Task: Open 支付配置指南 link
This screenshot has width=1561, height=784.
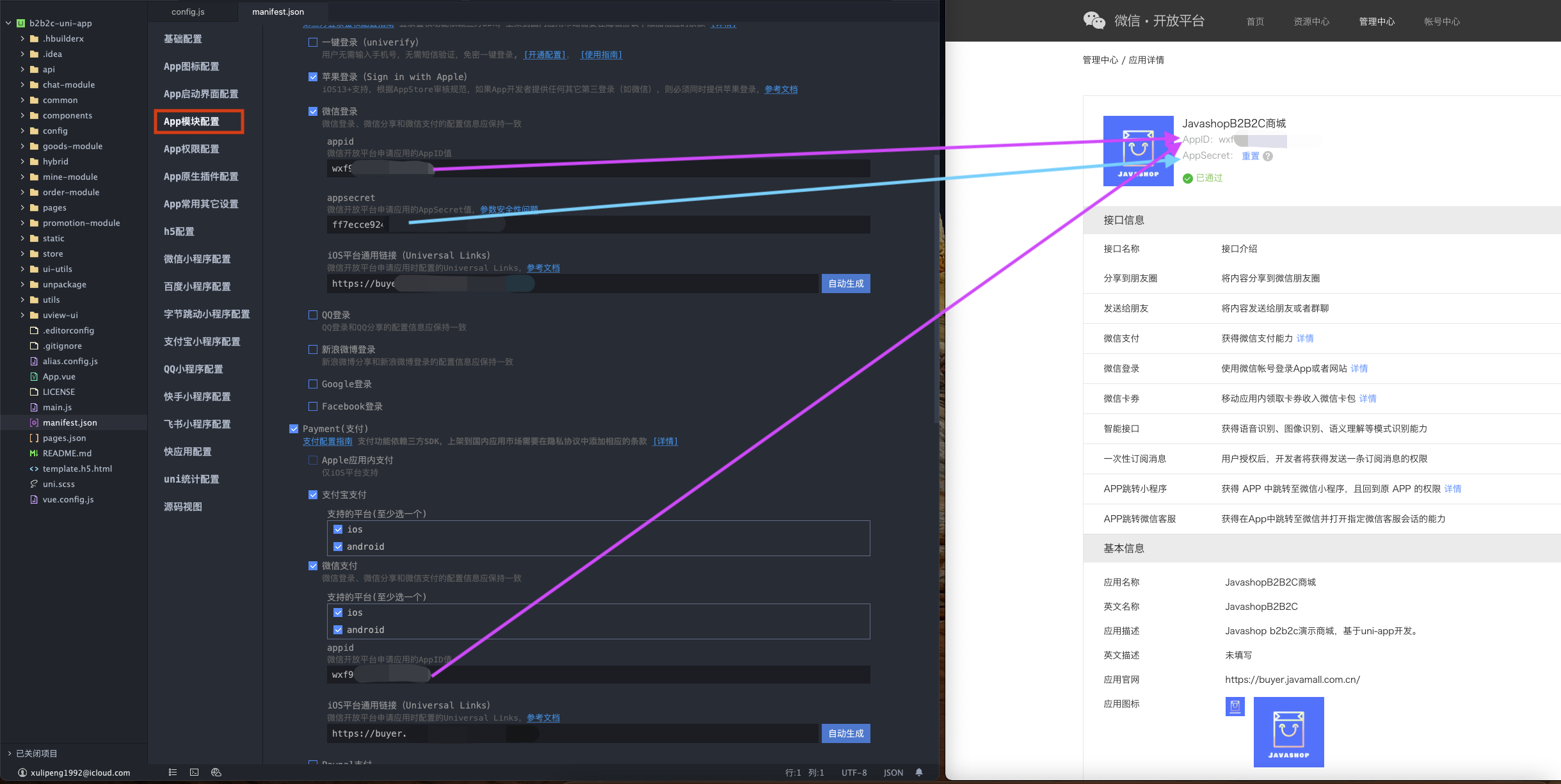Action: click(328, 442)
